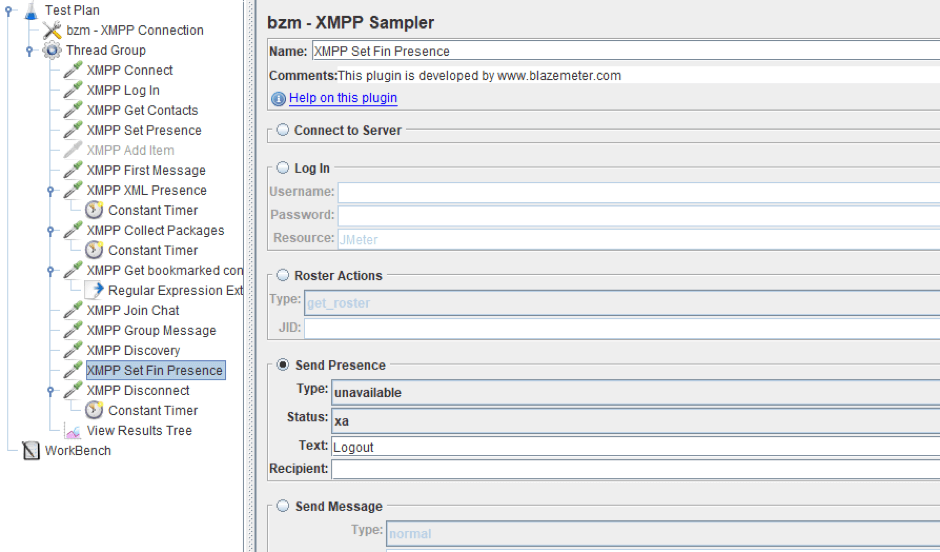The height and width of the screenshot is (552, 940).
Task: Click the XMPP Get bookmarked sampler icon
Action: (73, 270)
